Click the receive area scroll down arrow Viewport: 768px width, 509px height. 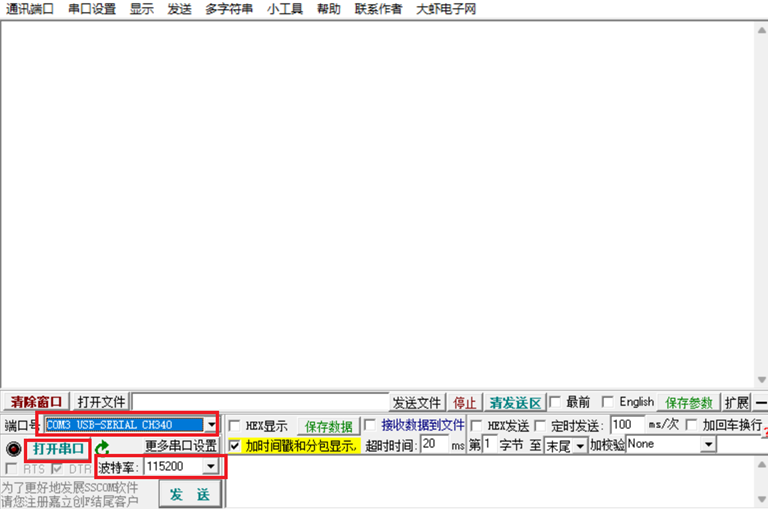[762, 380]
